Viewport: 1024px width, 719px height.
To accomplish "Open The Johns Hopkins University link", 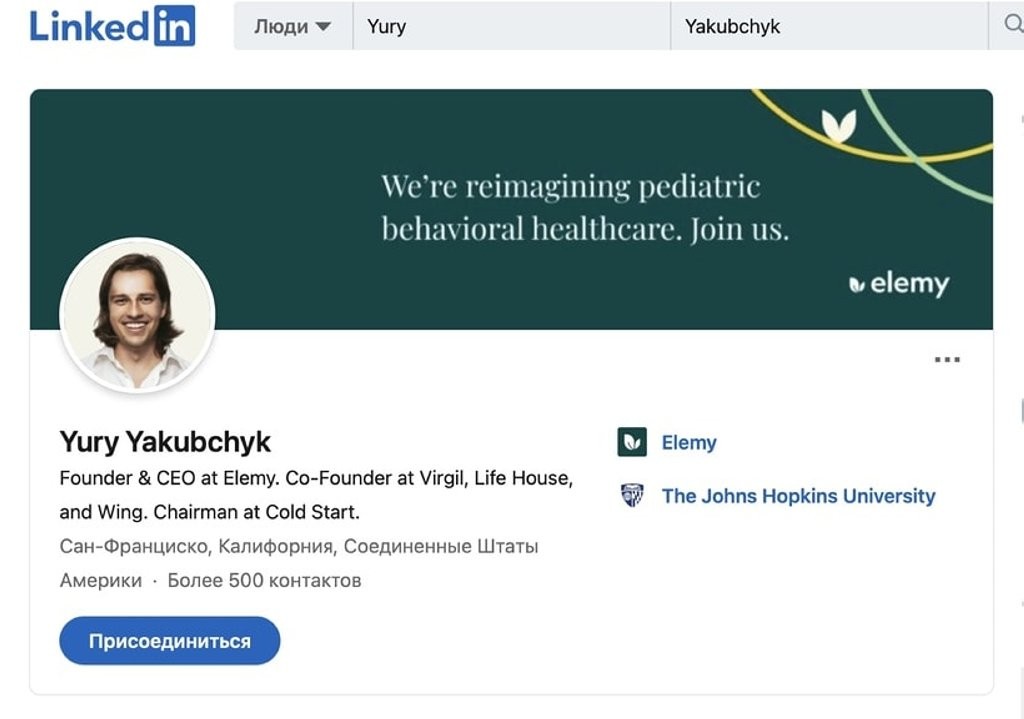I will pyautogui.click(x=798, y=496).
